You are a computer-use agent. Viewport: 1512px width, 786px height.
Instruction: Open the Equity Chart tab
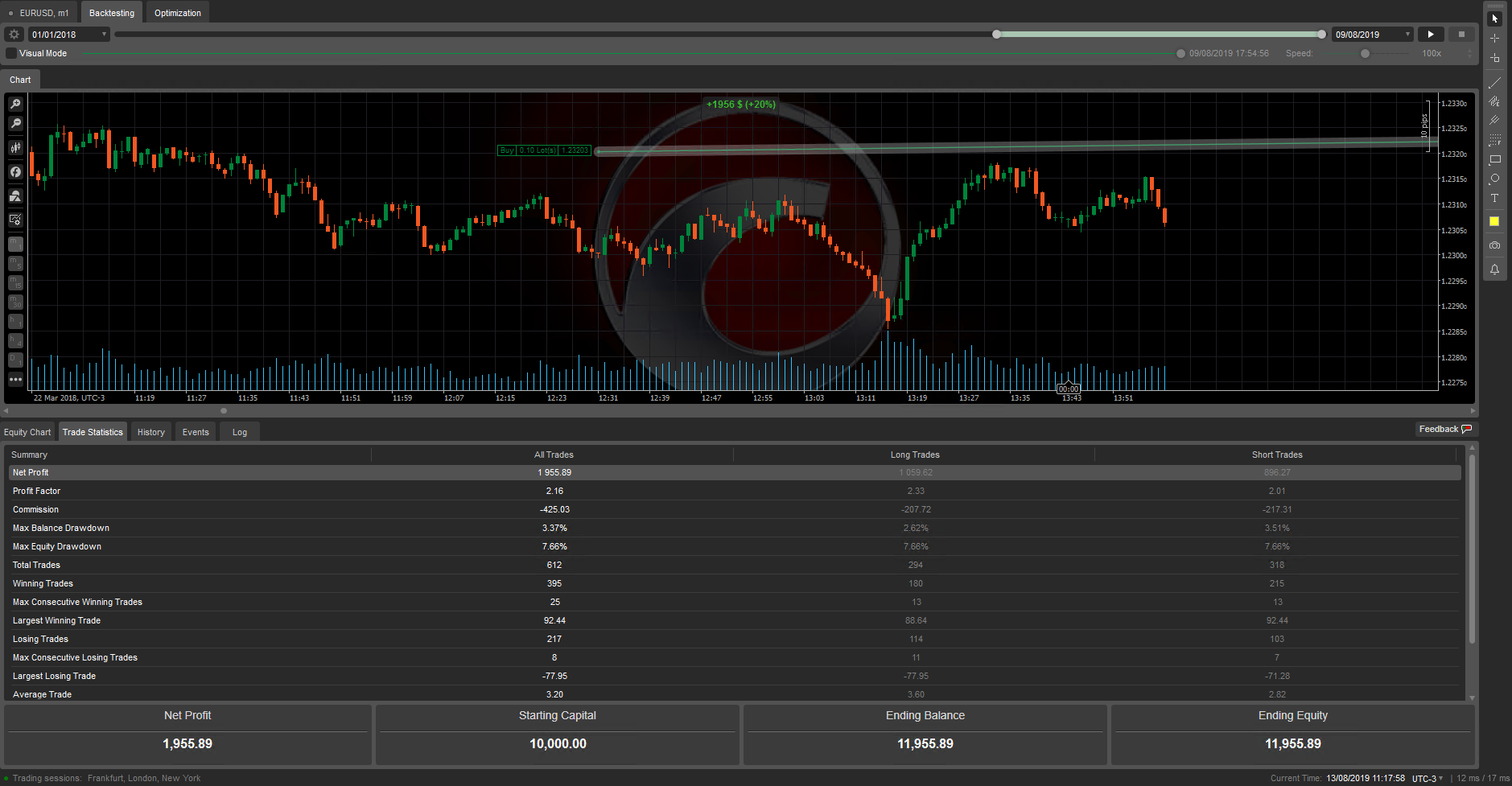point(27,432)
